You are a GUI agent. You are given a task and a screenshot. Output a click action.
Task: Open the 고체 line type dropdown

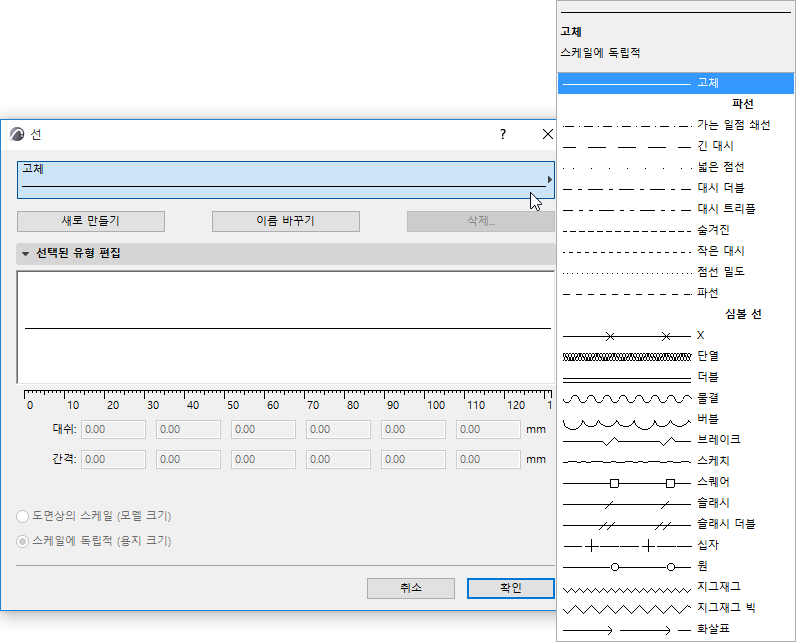(x=285, y=180)
